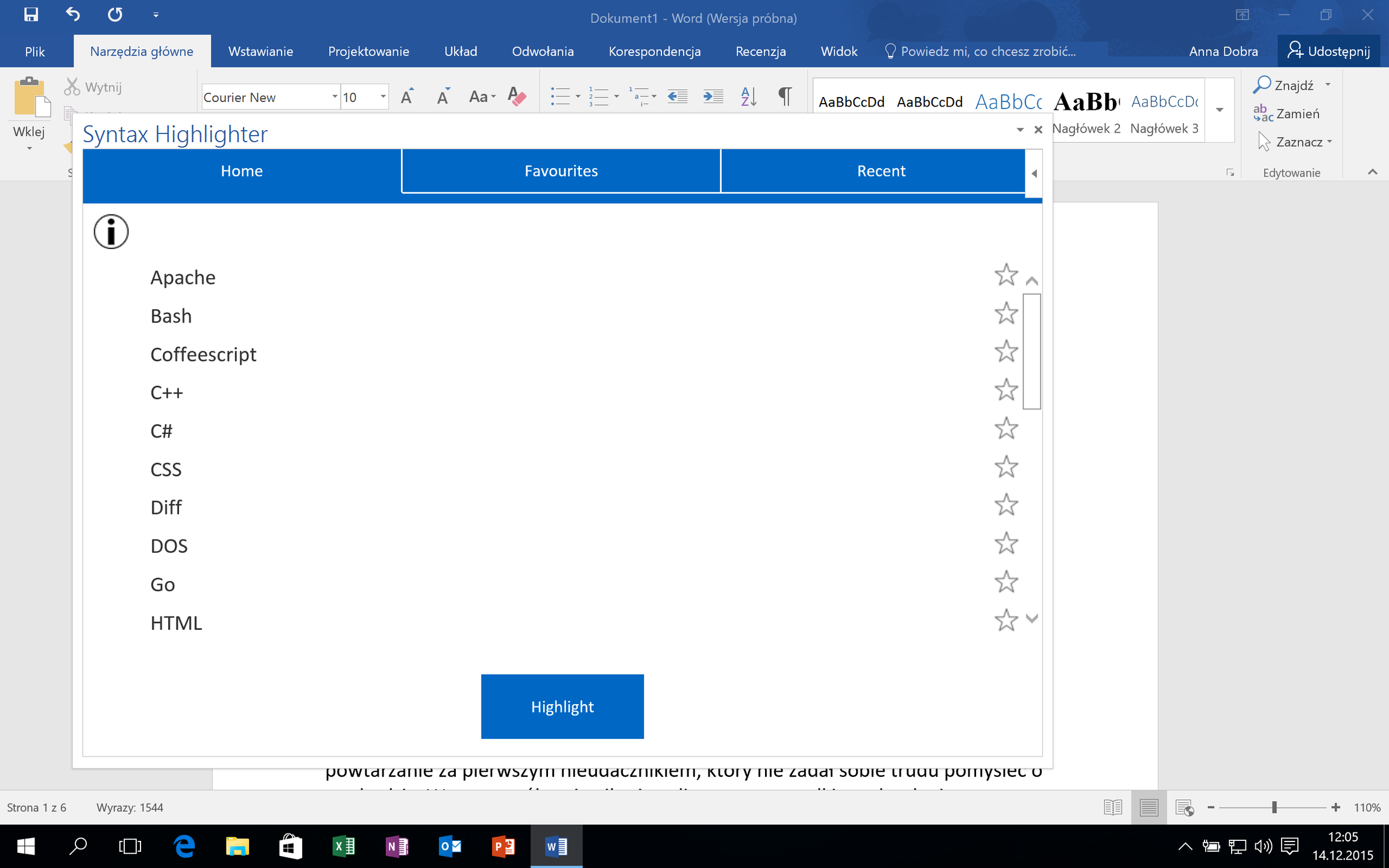
Task: Collapse the ribbon with the chevron
Action: click(x=1373, y=172)
